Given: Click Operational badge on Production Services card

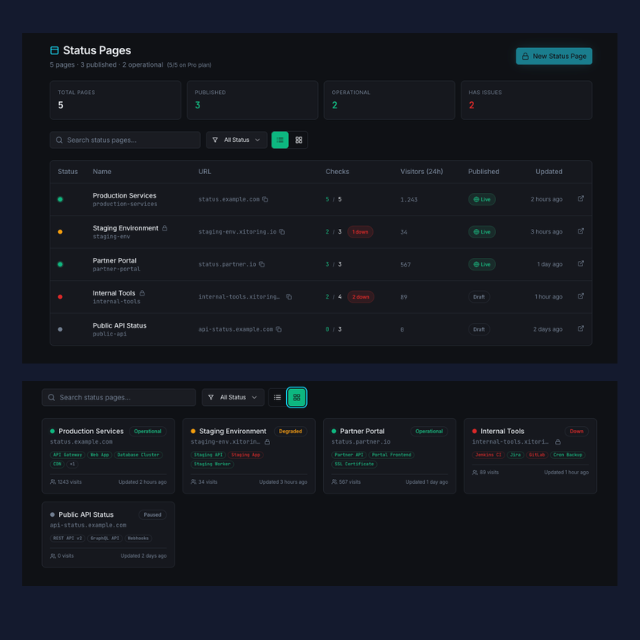Looking at the screenshot, I should (148, 431).
